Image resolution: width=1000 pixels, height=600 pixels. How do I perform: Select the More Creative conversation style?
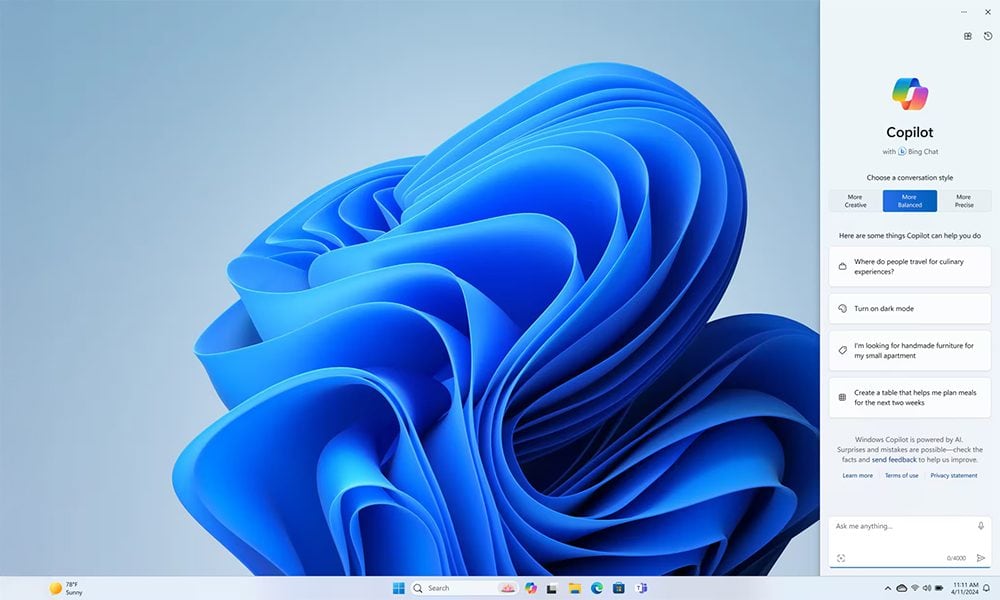[855, 201]
